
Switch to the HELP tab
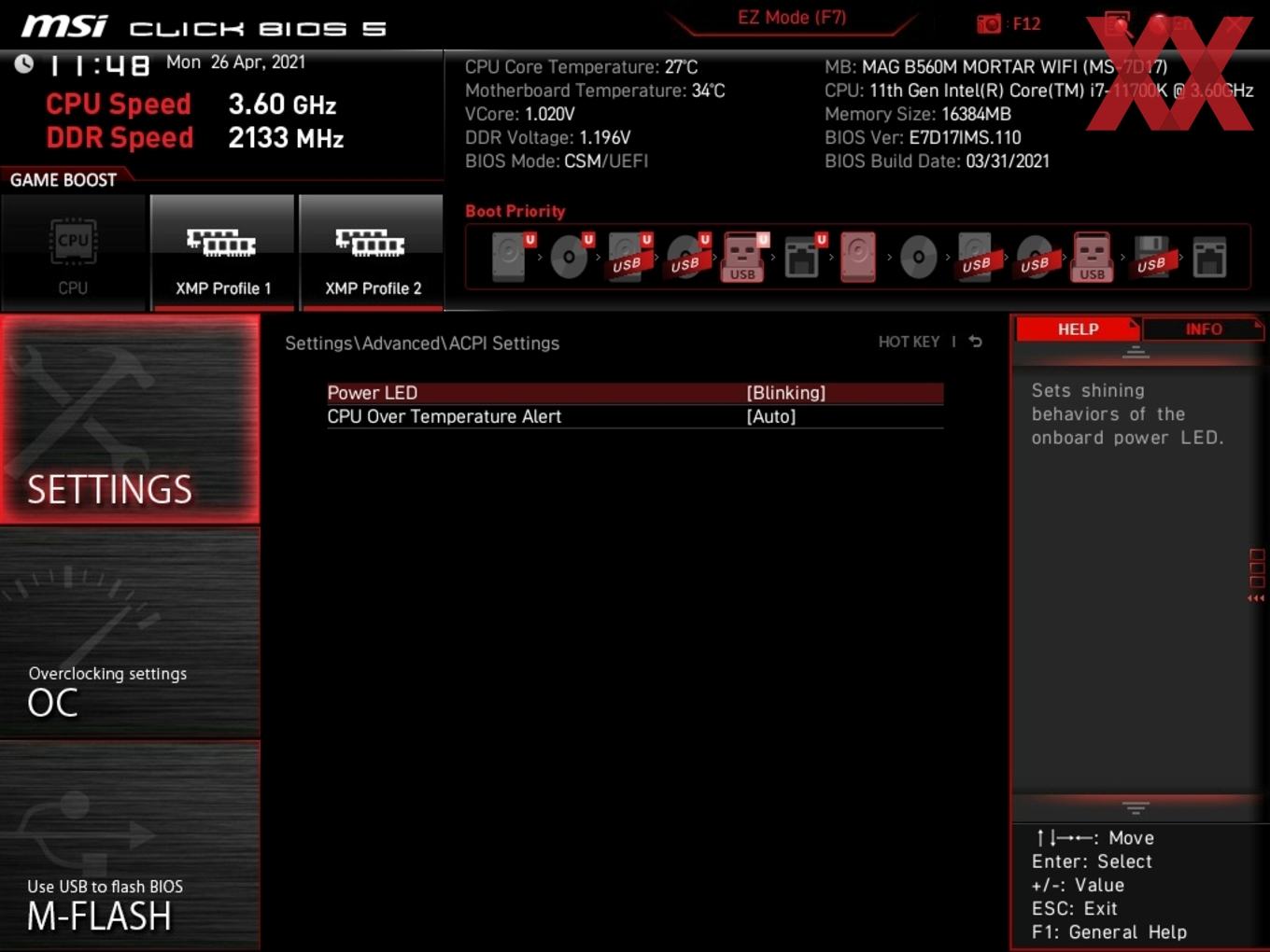[1078, 329]
